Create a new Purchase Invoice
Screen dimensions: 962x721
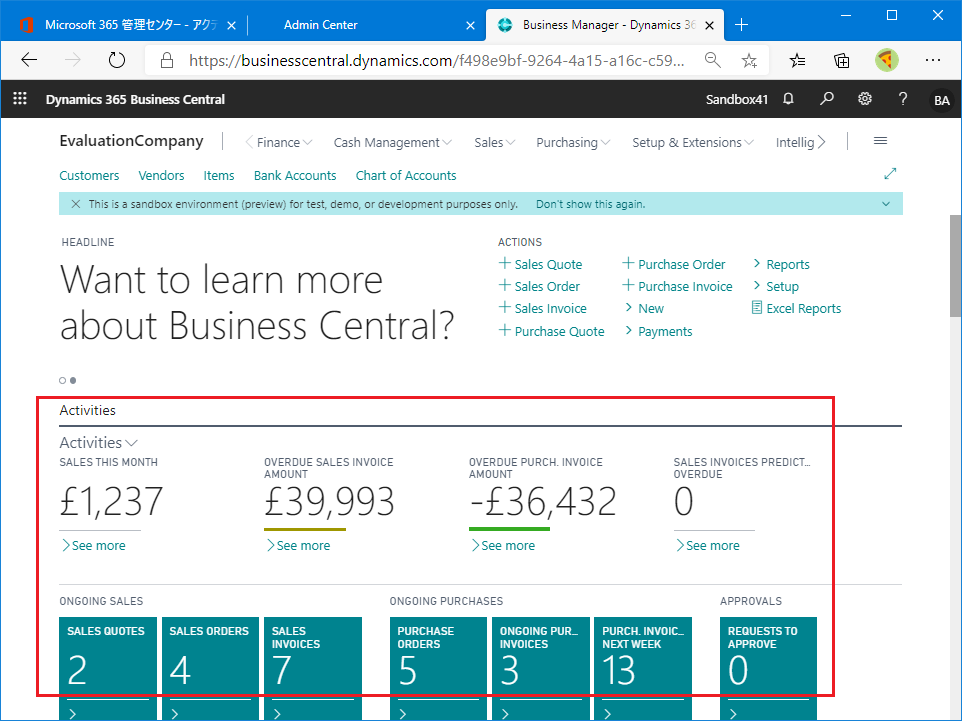(x=677, y=287)
